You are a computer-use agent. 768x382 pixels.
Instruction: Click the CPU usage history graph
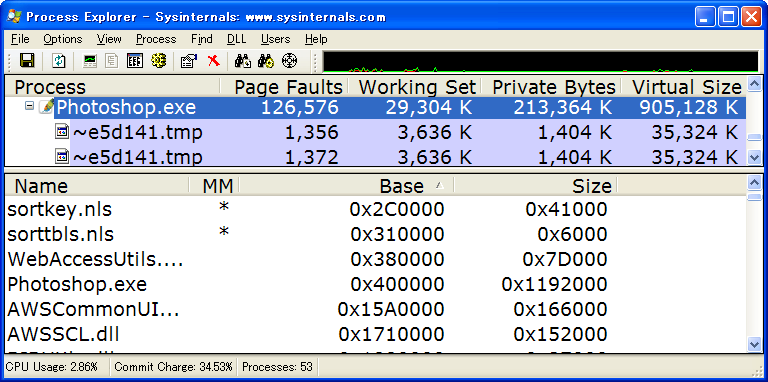540,62
